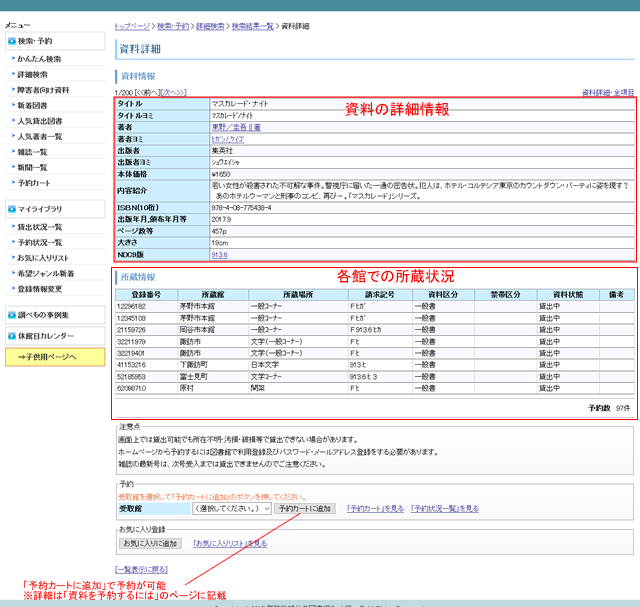Click the 検索・予約 section icon in menu
The image size is (640, 607).
pyautogui.click(x=12, y=41)
